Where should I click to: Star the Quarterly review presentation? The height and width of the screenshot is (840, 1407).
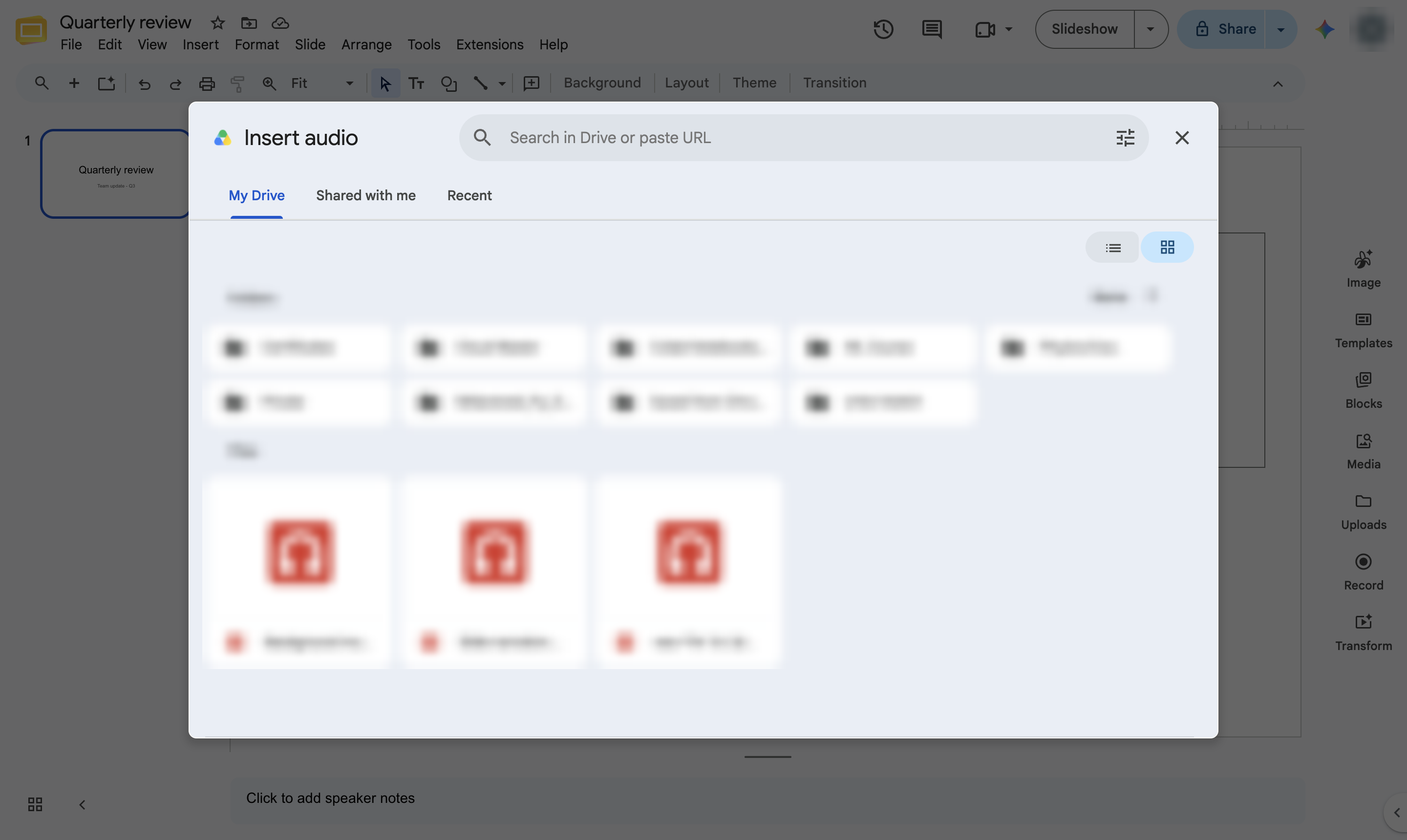click(x=217, y=22)
